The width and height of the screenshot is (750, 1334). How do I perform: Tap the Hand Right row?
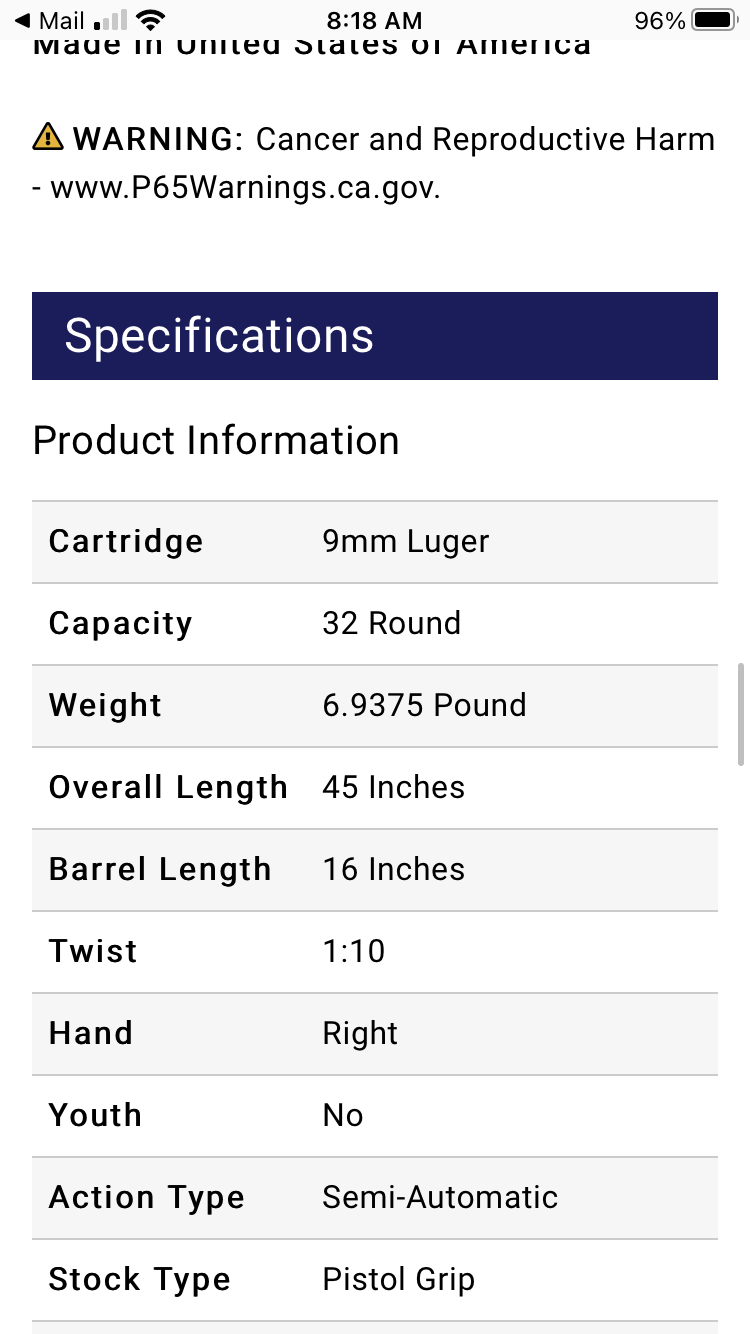375,1034
